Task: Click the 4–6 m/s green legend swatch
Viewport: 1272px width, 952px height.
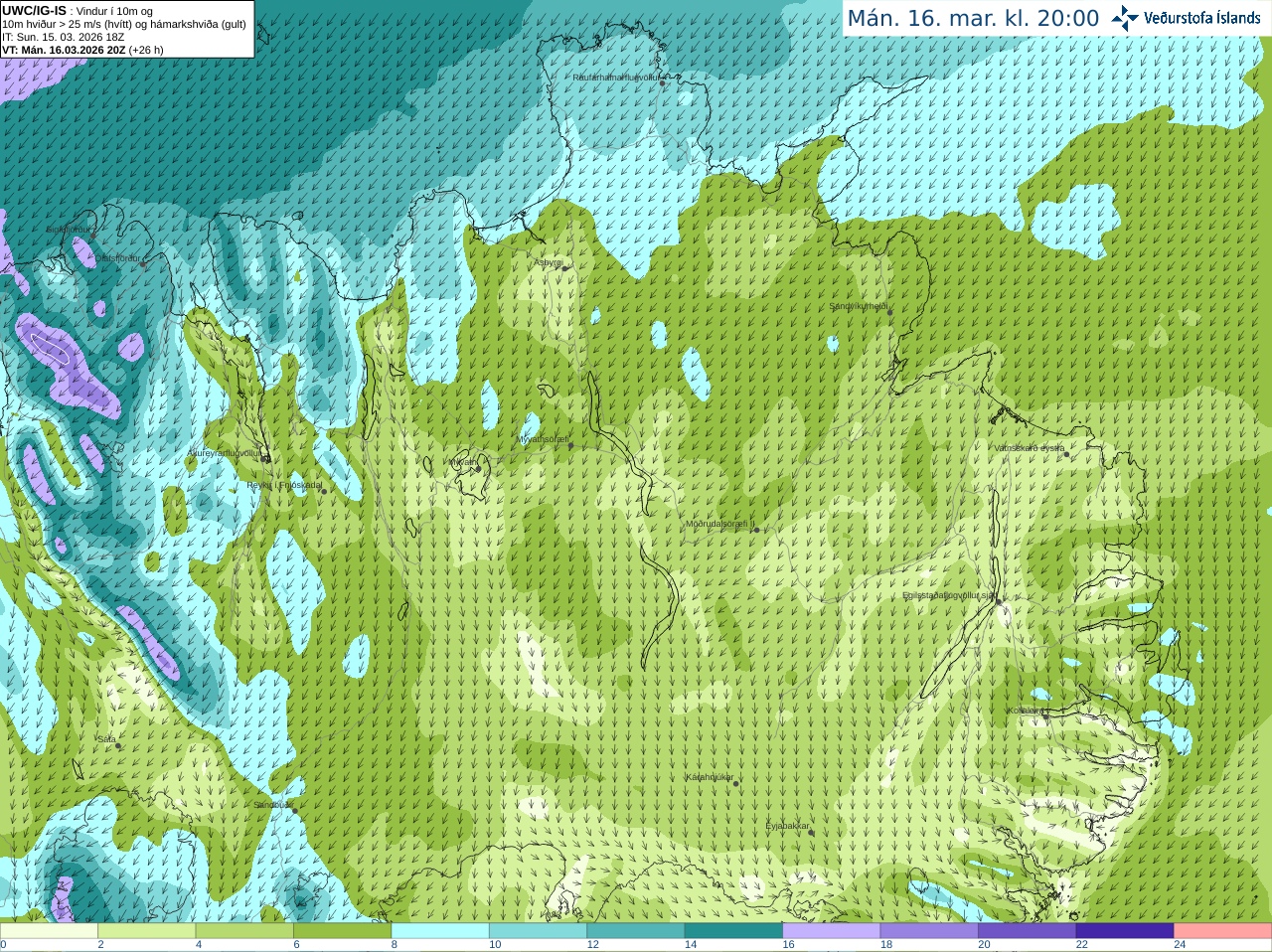Action: click(244, 931)
